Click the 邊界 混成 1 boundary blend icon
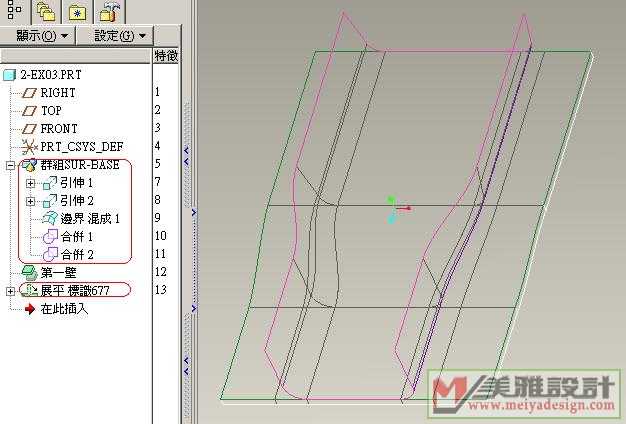 50,218
